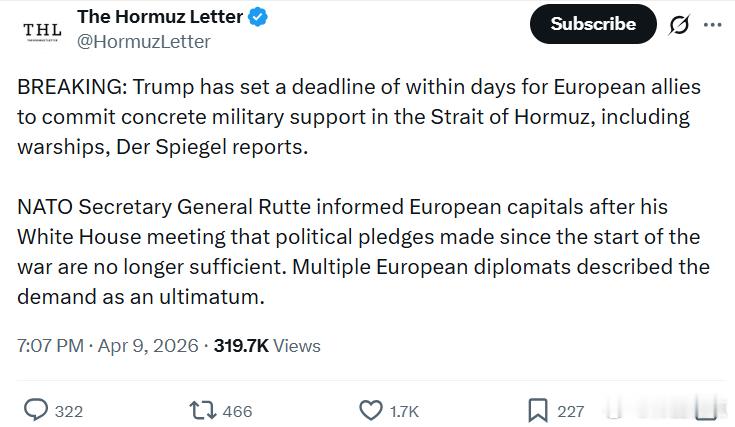
Task: Click the 466 reposts count
Action: pyautogui.click(x=236, y=411)
